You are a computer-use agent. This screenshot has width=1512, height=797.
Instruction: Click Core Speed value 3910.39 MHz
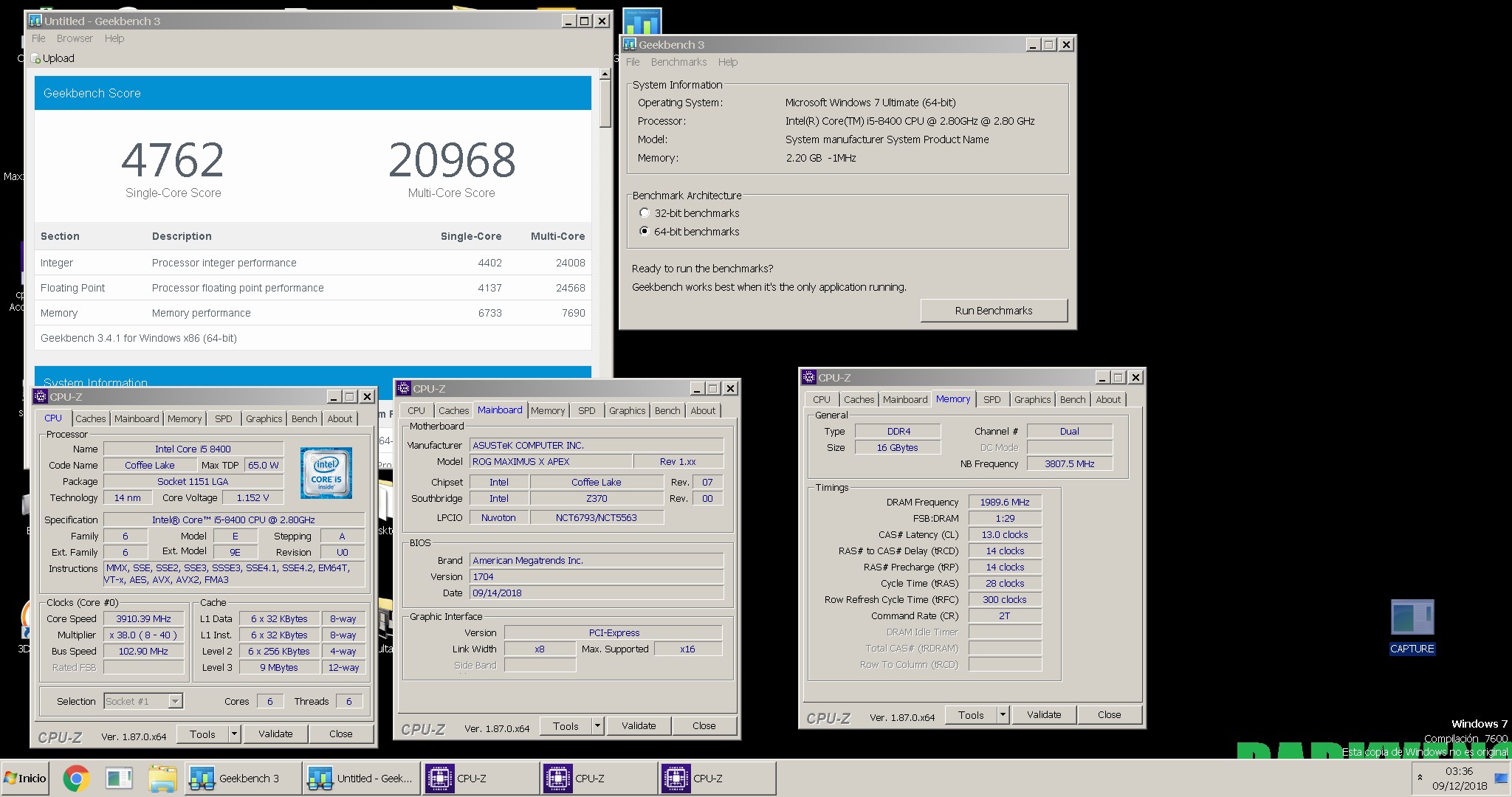143,618
